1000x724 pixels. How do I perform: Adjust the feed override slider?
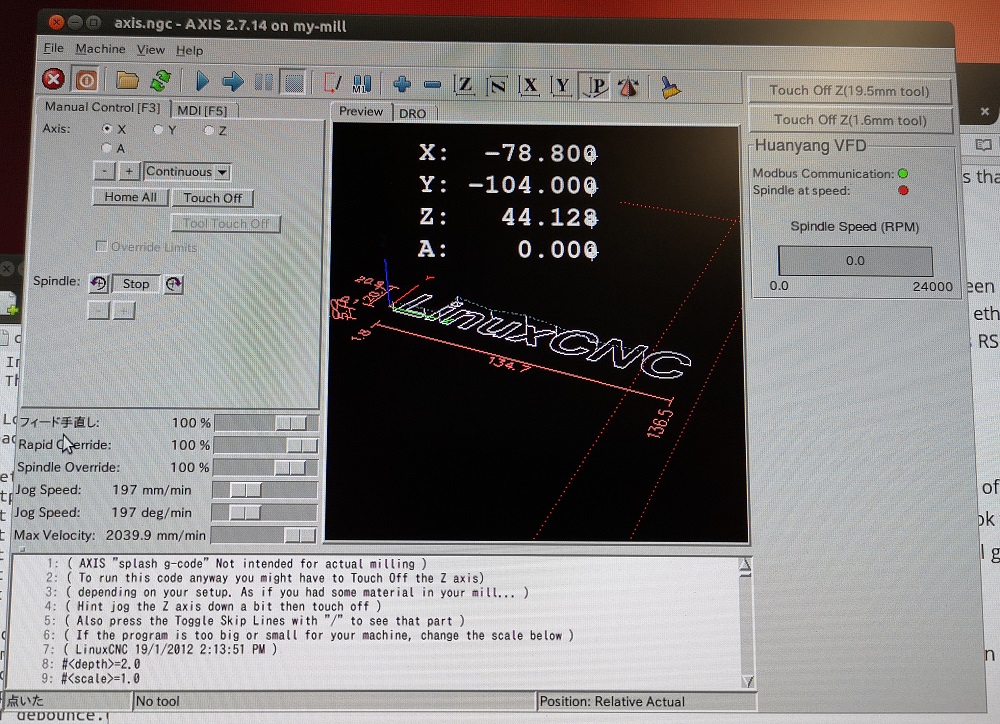[x=266, y=423]
